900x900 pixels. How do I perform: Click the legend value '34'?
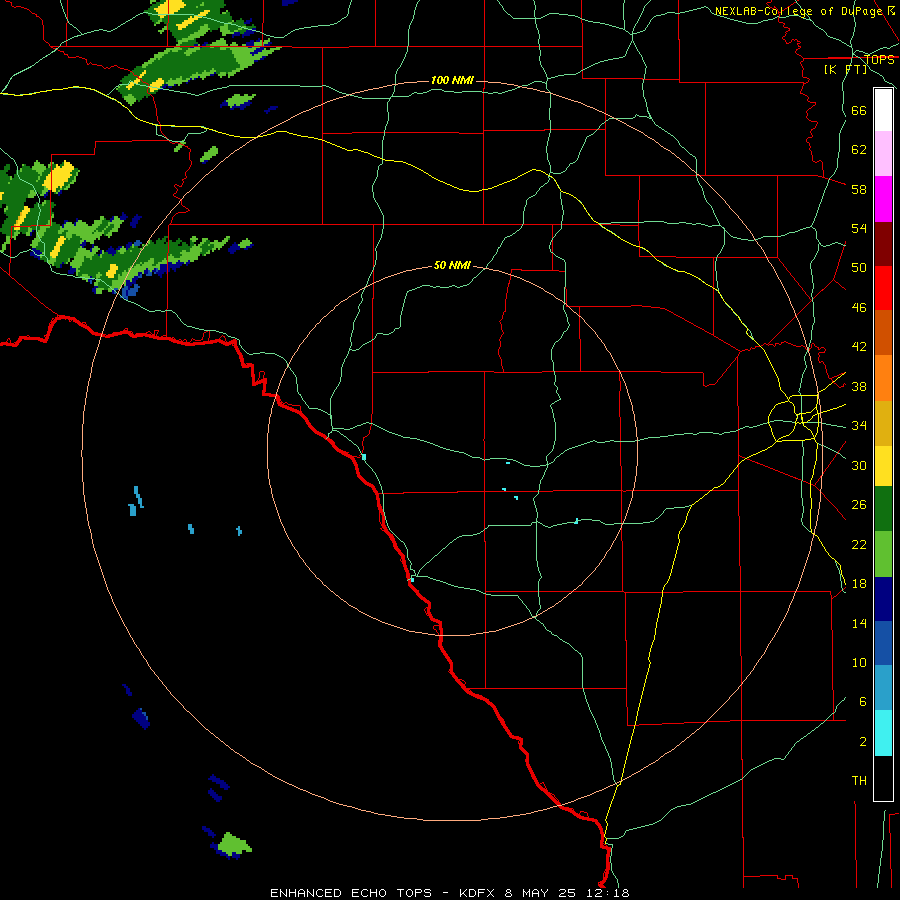point(859,426)
